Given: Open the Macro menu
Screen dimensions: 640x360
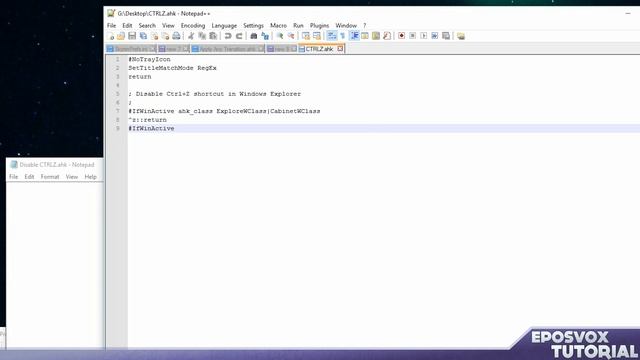Looking at the screenshot, I should [x=278, y=25].
